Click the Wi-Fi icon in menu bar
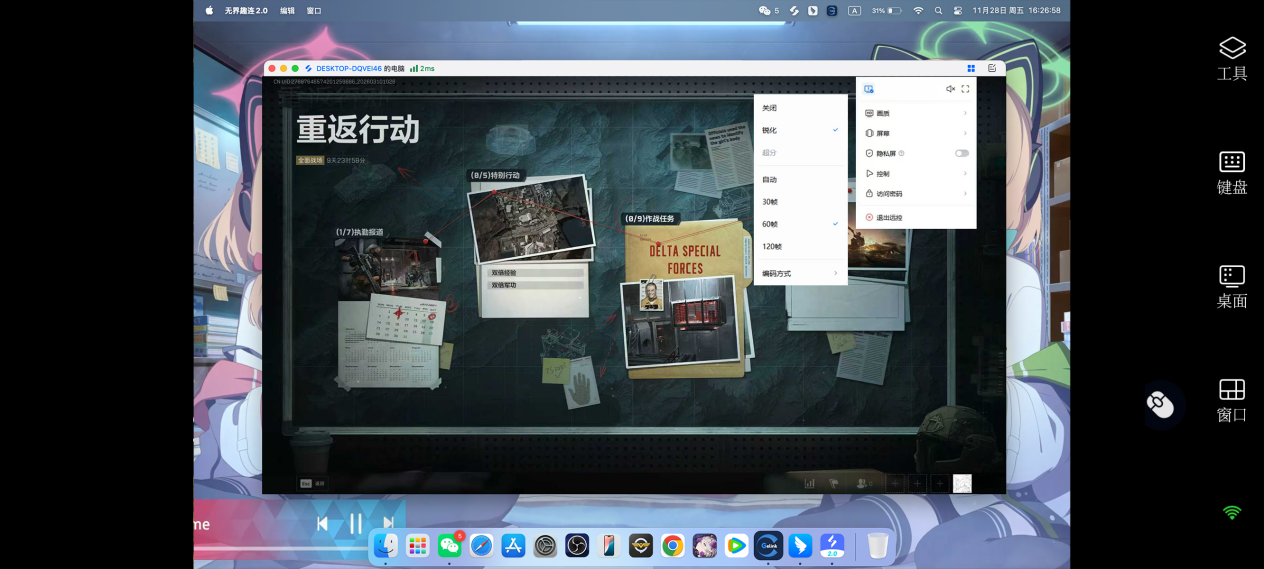This screenshot has height=569, width=1264. click(918, 10)
